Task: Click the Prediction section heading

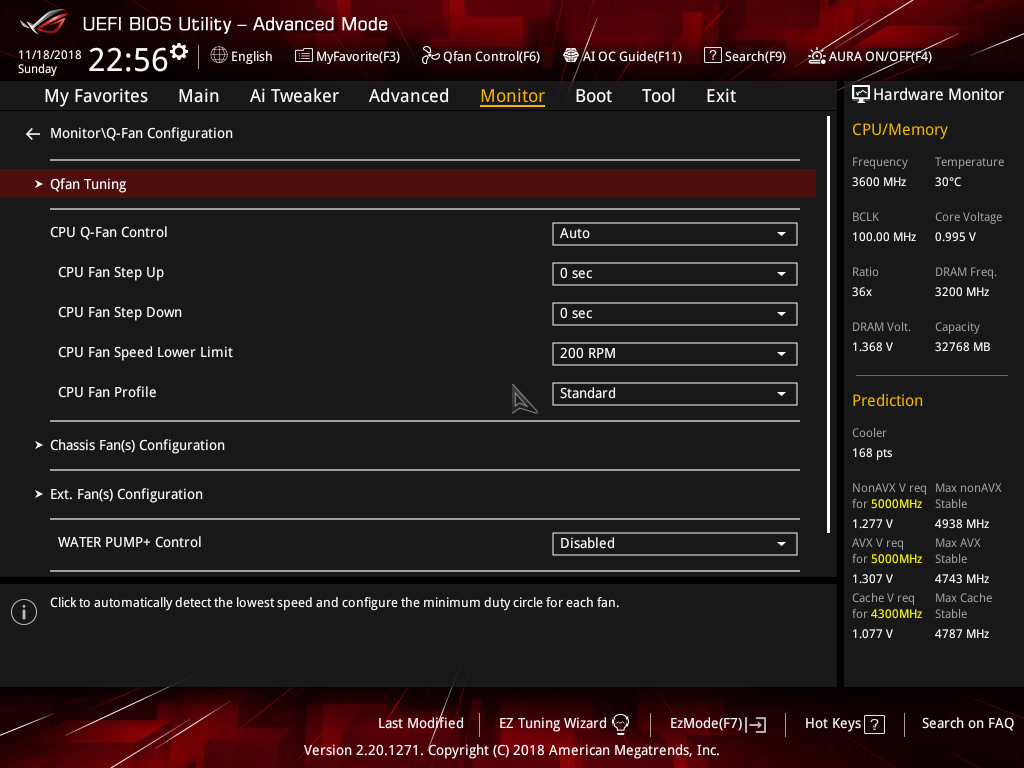Action: click(887, 400)
